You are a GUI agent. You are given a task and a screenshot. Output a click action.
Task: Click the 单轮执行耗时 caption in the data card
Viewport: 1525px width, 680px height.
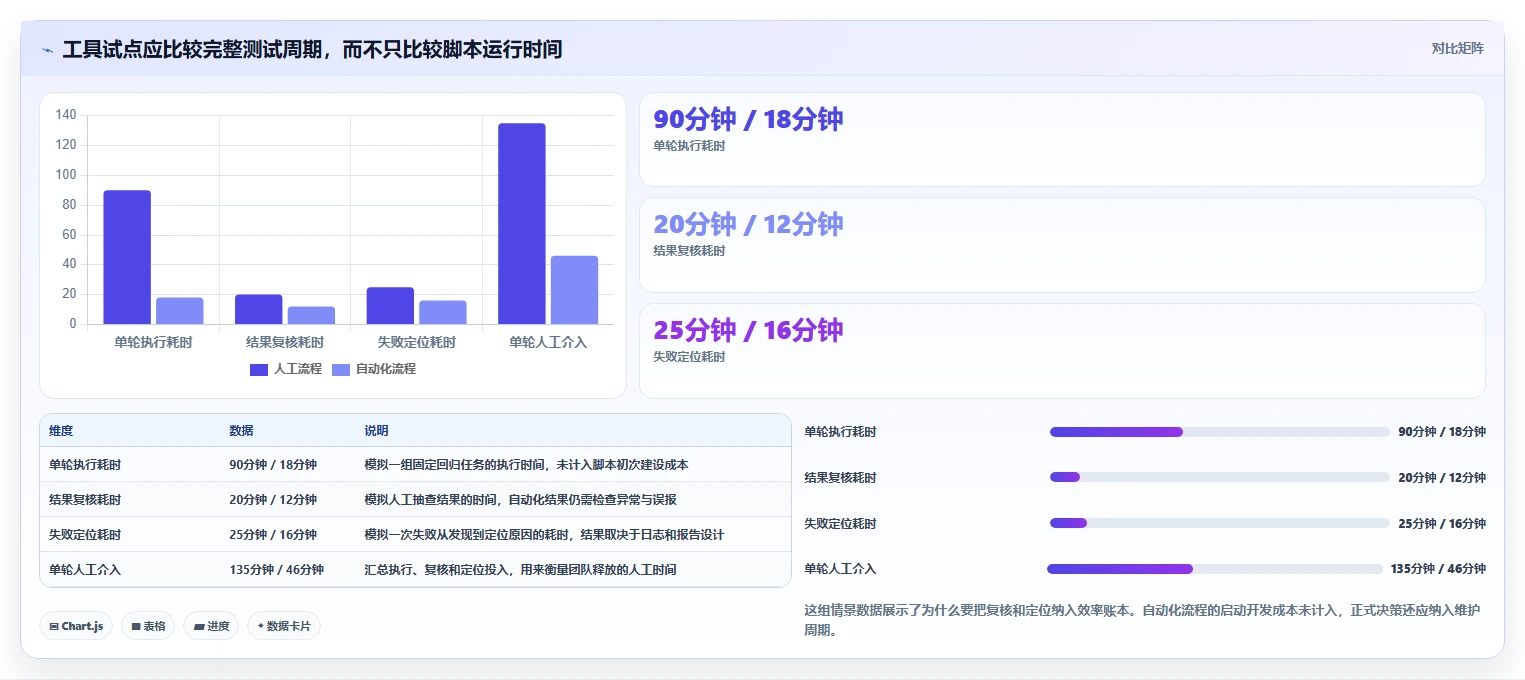pos(689,146)
